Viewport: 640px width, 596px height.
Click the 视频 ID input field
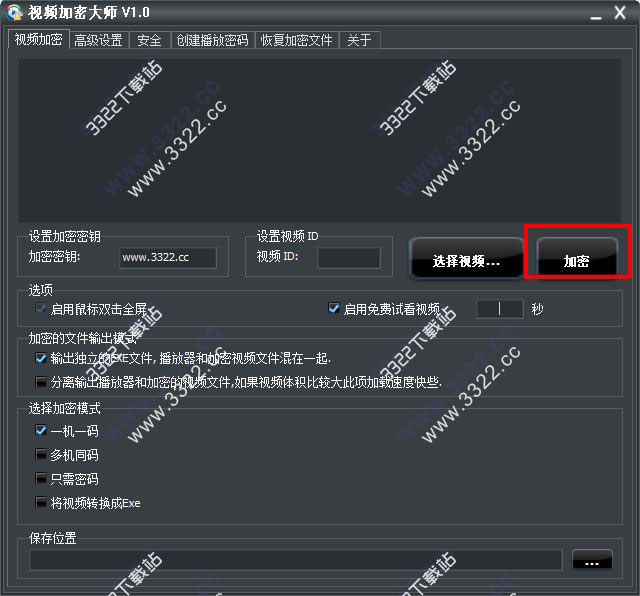[x=349, y=258]
